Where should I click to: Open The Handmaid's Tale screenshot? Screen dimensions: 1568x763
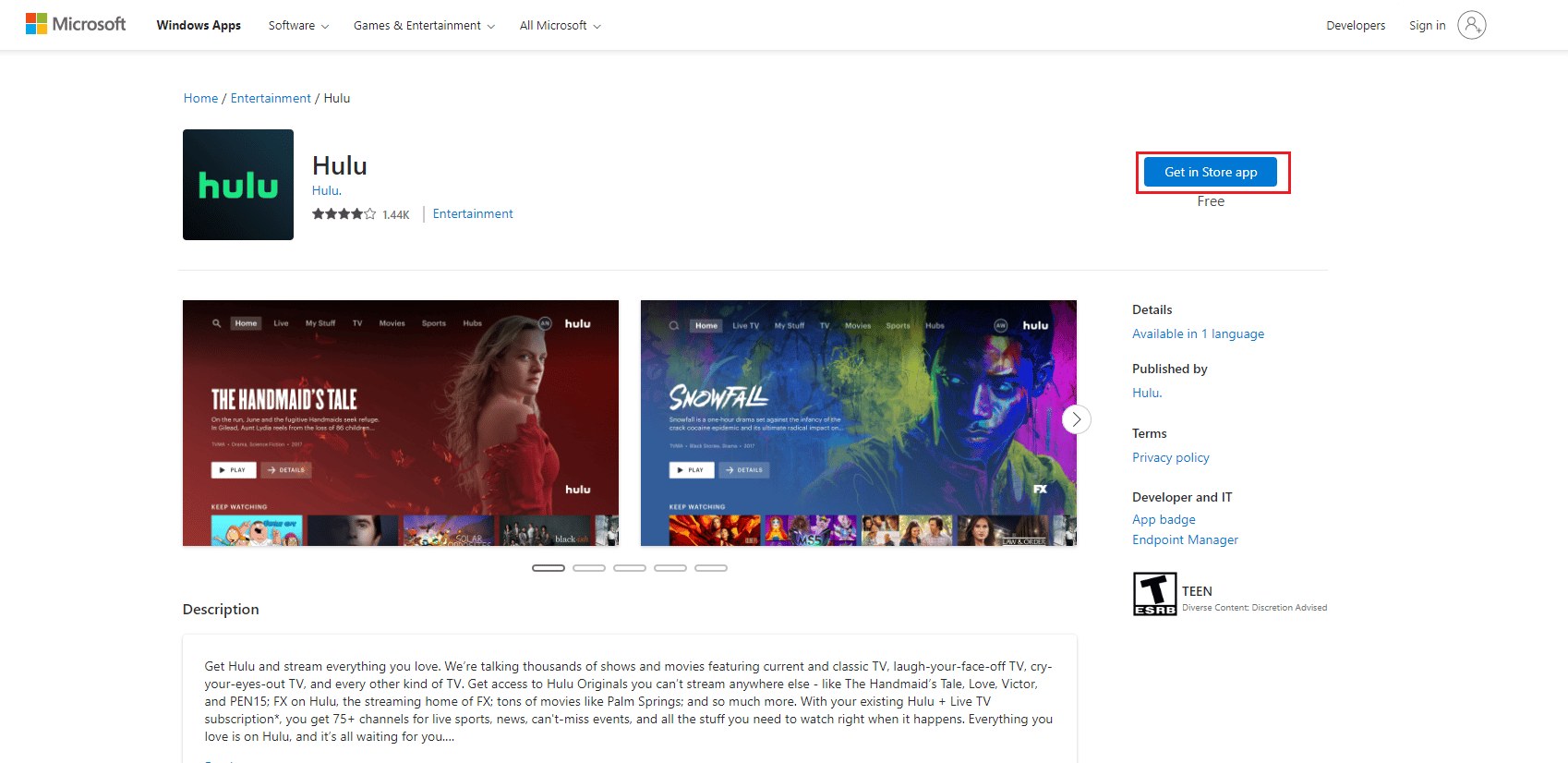(x=400, y=422)
